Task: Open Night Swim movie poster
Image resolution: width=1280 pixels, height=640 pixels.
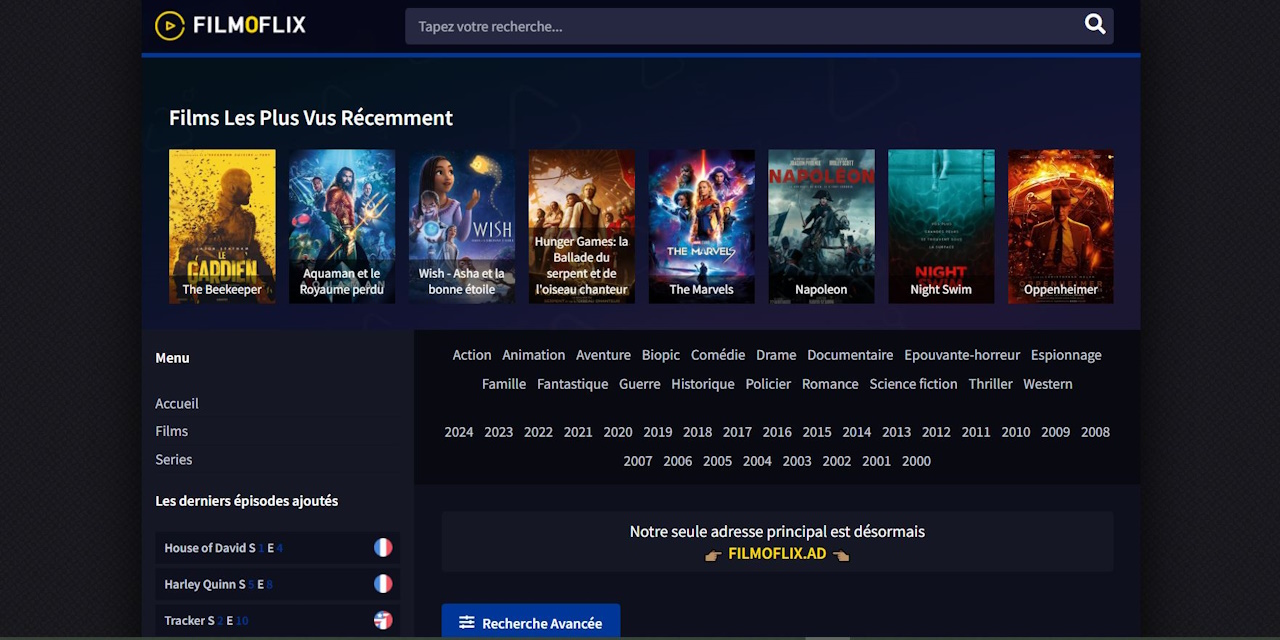Action: click(x=941, y=226)
